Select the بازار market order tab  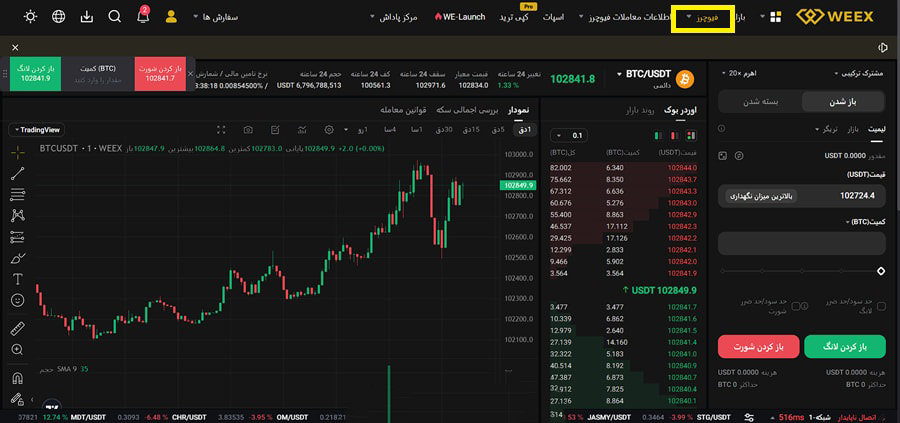(x=854, y=129)
